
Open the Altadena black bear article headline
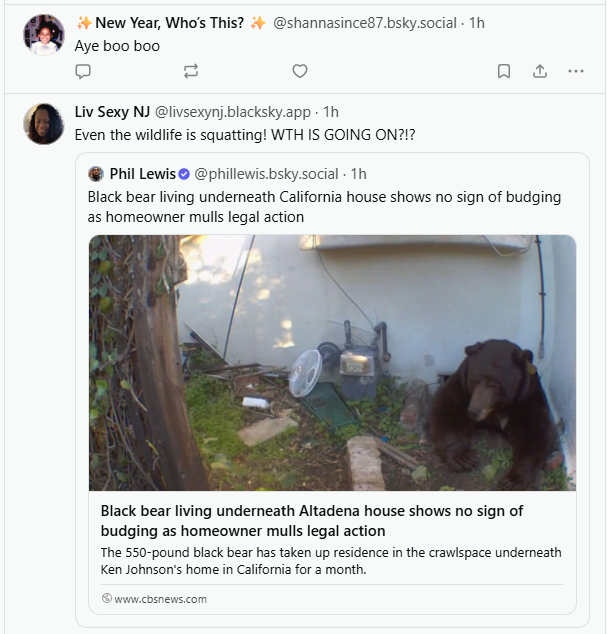click(x=311, y=520)
